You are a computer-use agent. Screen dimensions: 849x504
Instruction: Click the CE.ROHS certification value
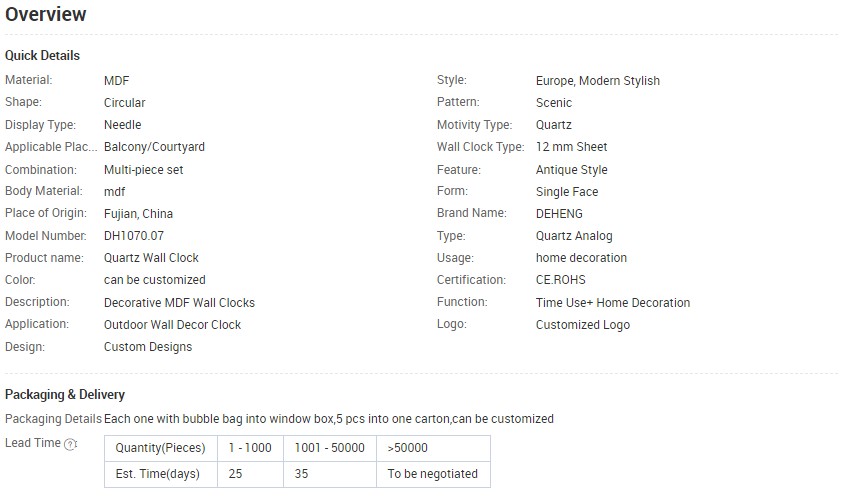561,280
